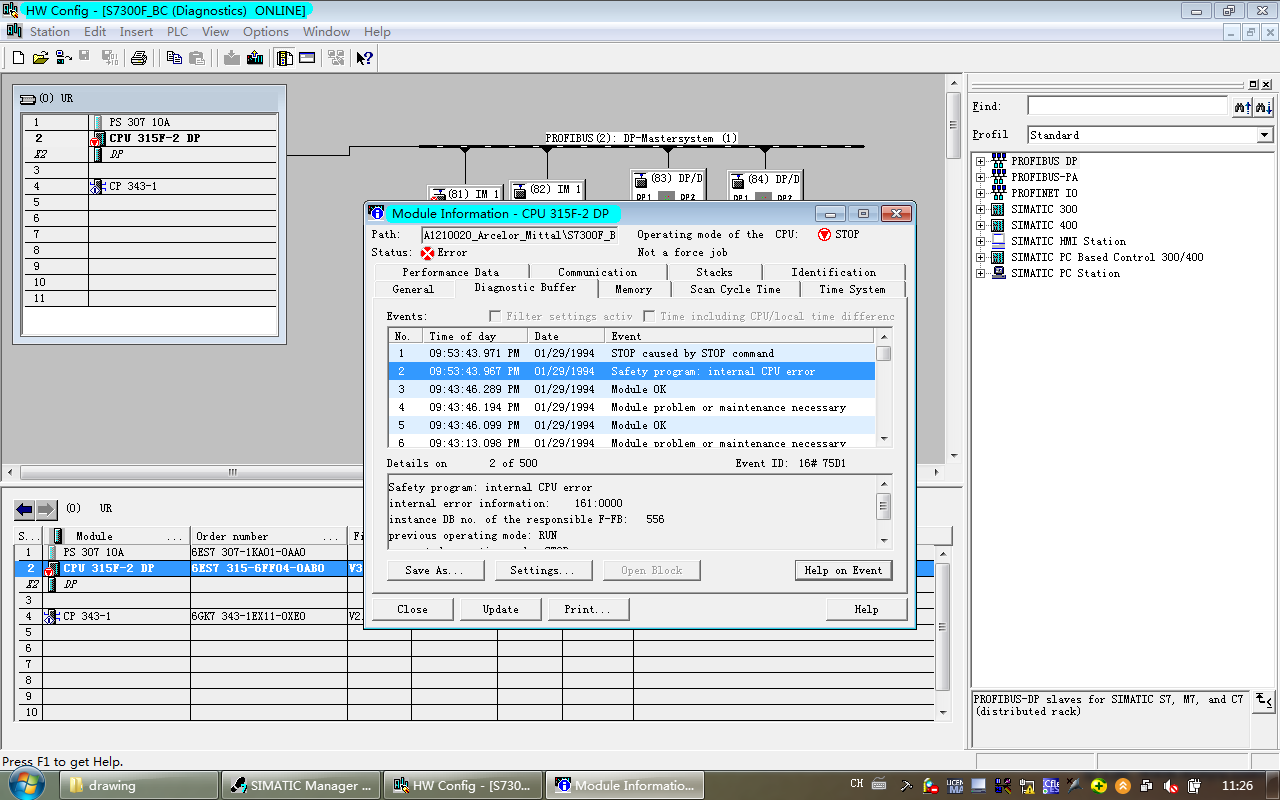
Task: Toggle the Filter settings active checkbox
Action: click(x=495, y=316)
